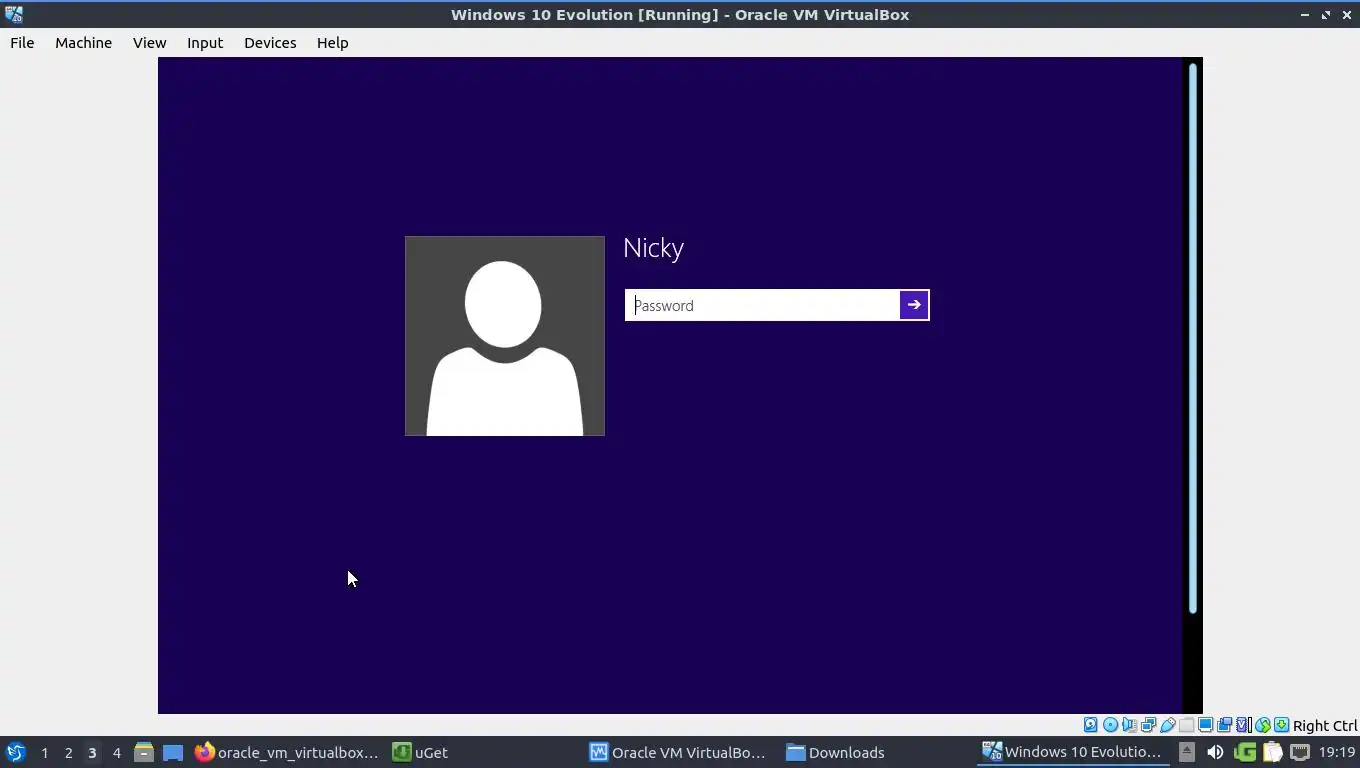
Task: Open the volume control speaker tray icon
Action: [x=1215, y=752]
